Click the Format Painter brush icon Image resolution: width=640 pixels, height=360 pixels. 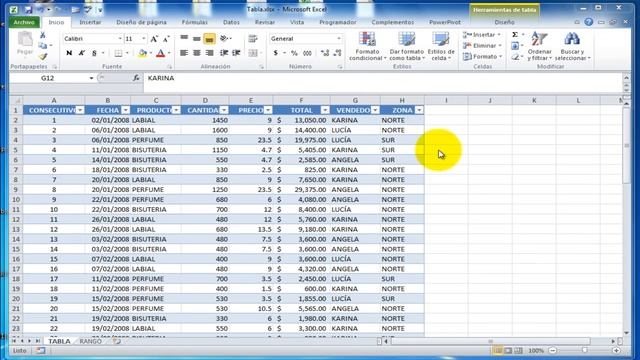(x=42, y=57)
